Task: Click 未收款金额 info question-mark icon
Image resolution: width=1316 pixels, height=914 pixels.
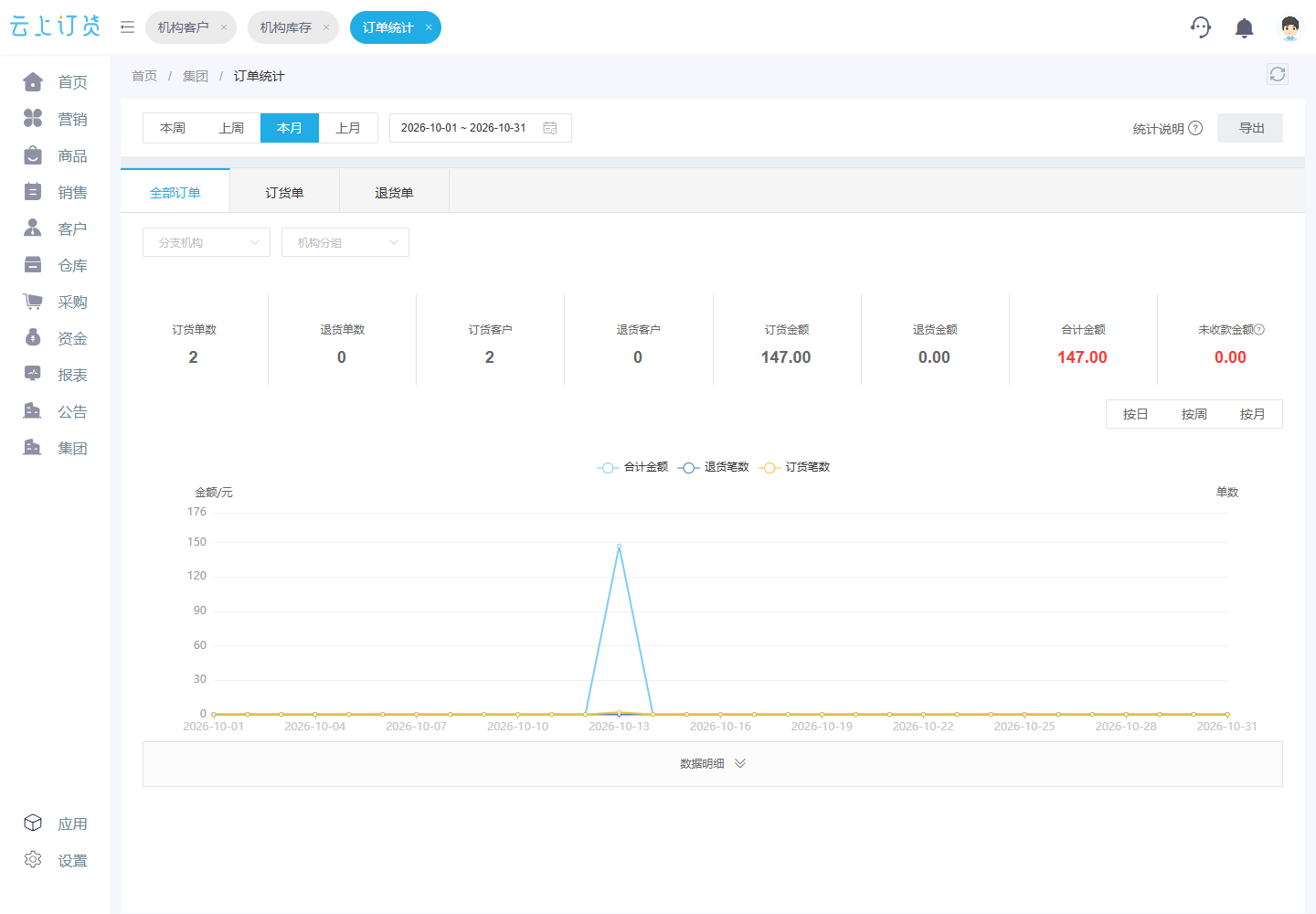Action: [x=1259, y=329]
